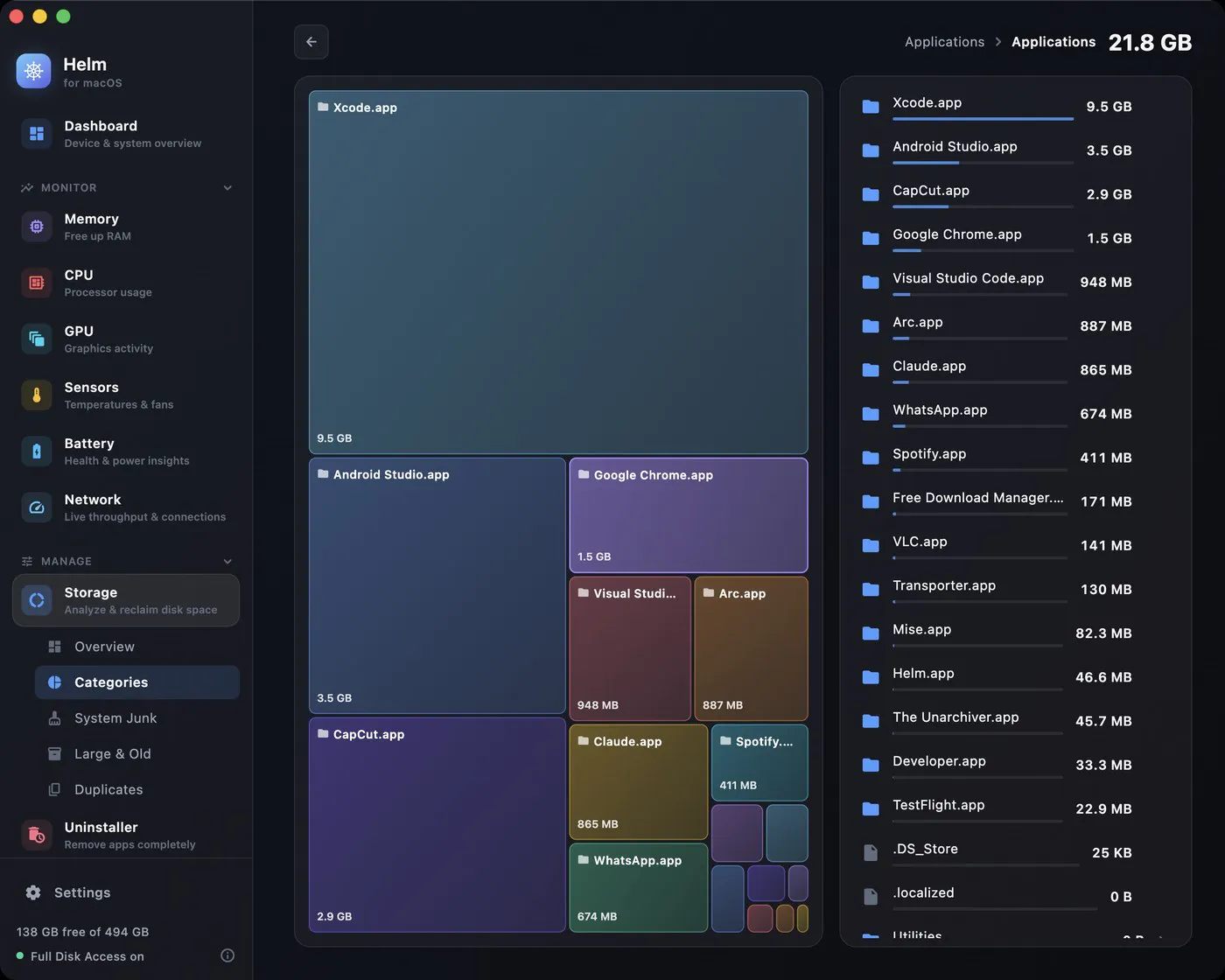
Task: Open Battery via its battery icon
Action: click(x=37, y=451)
